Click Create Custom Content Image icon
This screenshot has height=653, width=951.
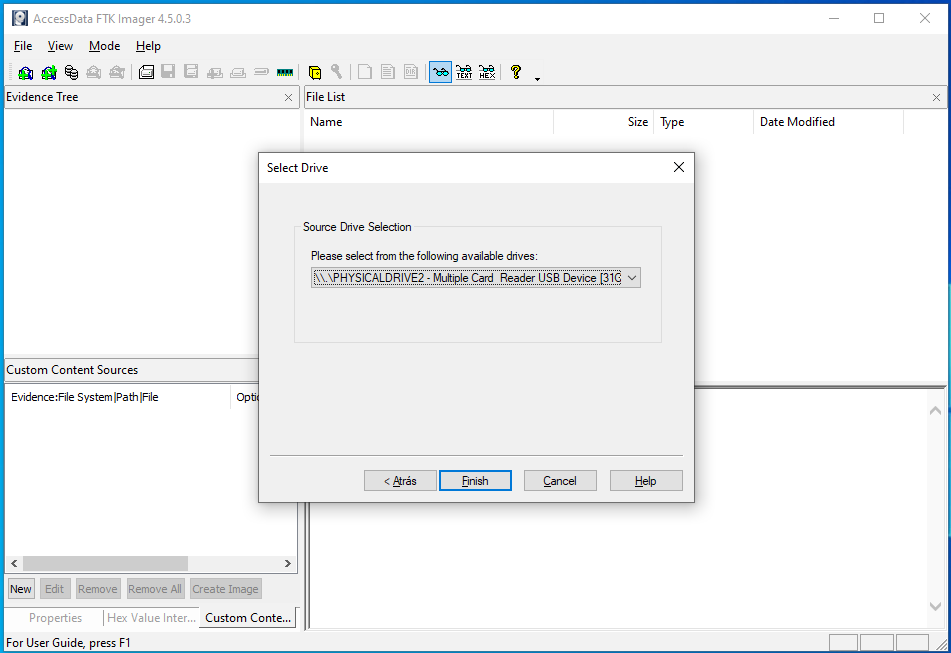[x=238, y=72]
